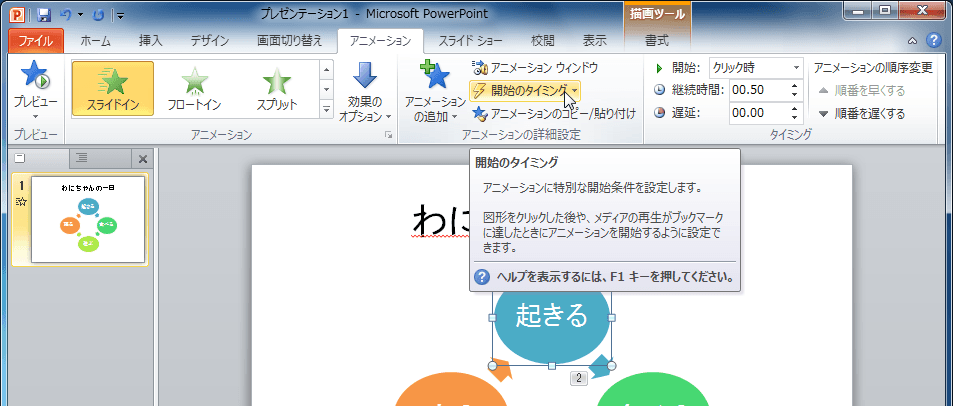Increase 継続時間 duration with up arrow
The image size is (953, 406).
coord(794,86)
